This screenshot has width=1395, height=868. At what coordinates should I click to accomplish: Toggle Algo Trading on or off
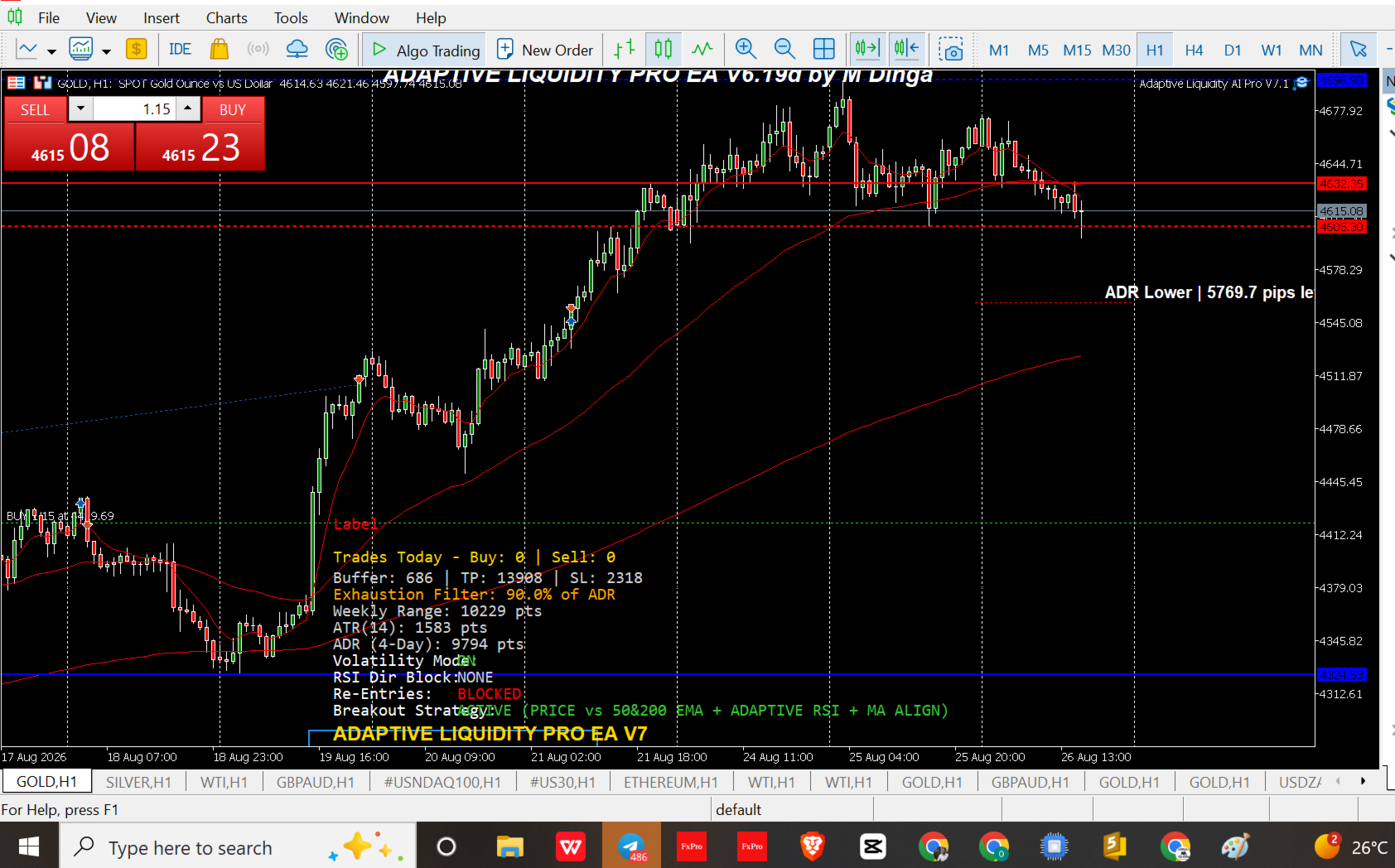point(427,50)
